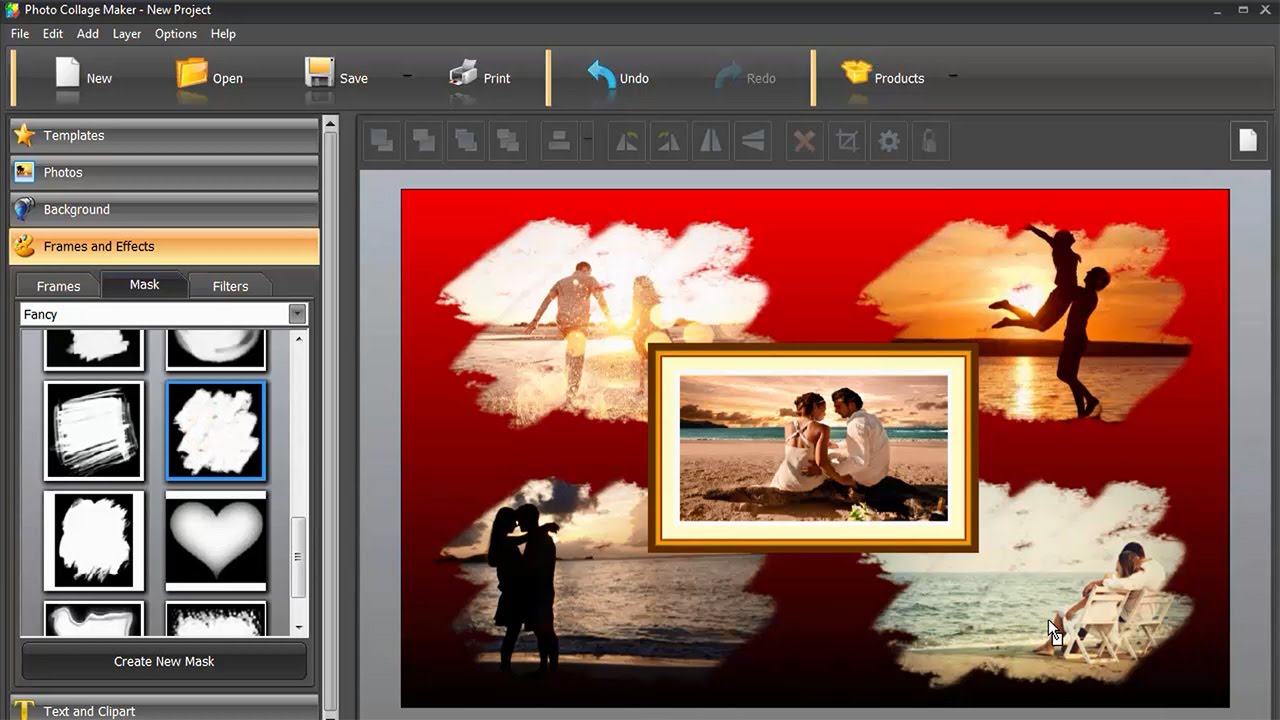Click the lock icon in the toolbar

click(x=930, y=141)
